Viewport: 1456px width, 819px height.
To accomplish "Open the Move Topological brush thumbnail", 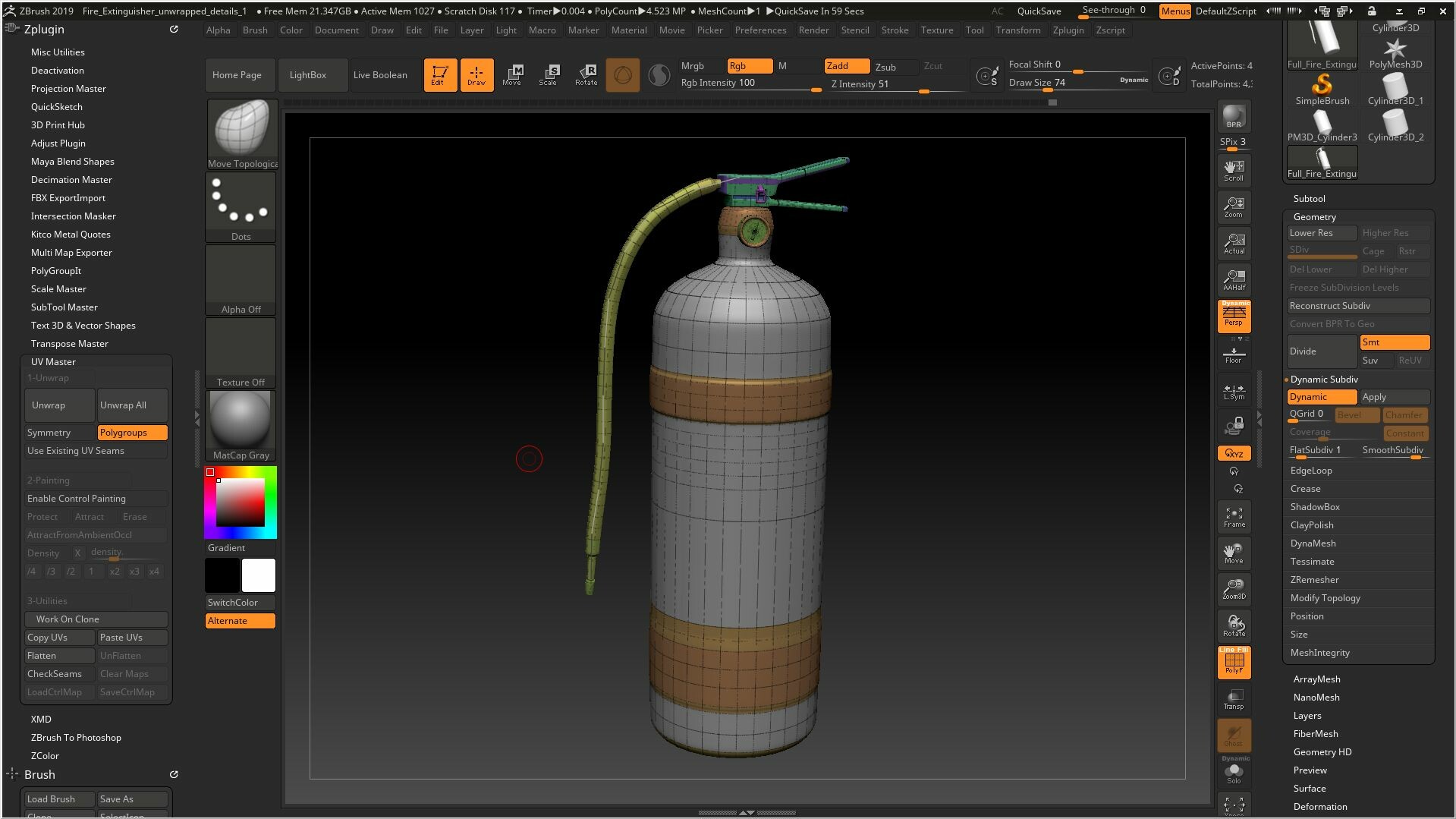I will (241, 134).
